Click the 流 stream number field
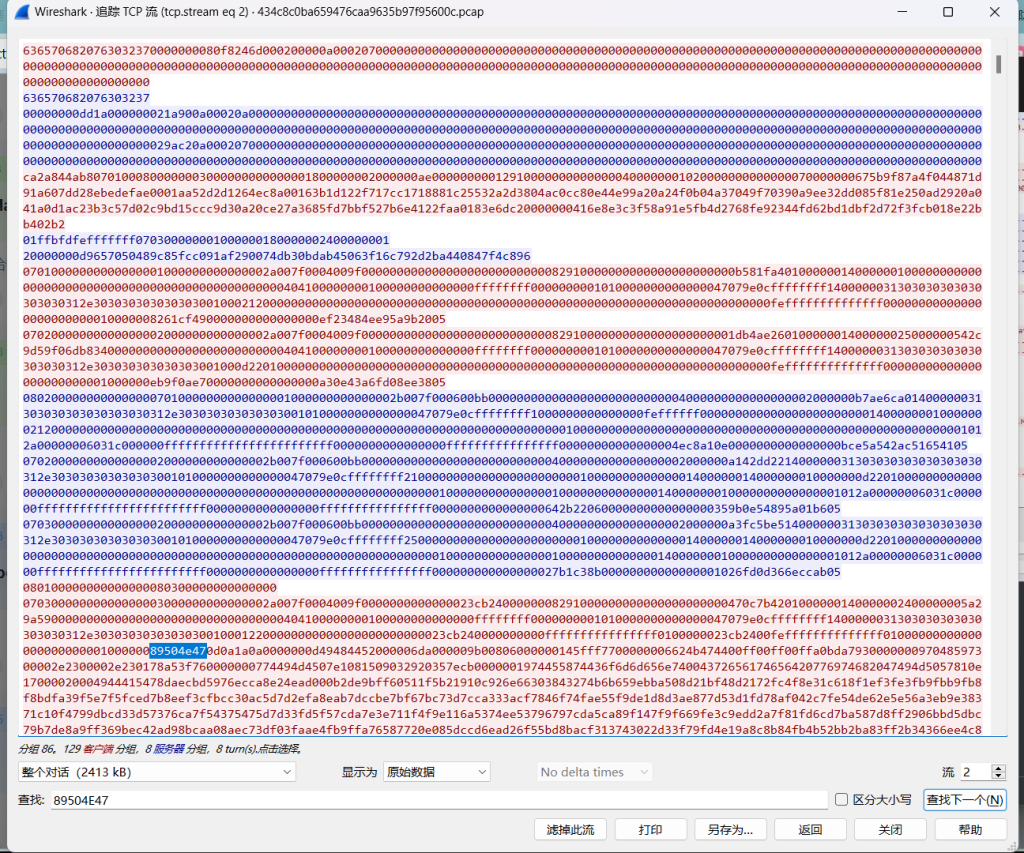 point(974,772)
